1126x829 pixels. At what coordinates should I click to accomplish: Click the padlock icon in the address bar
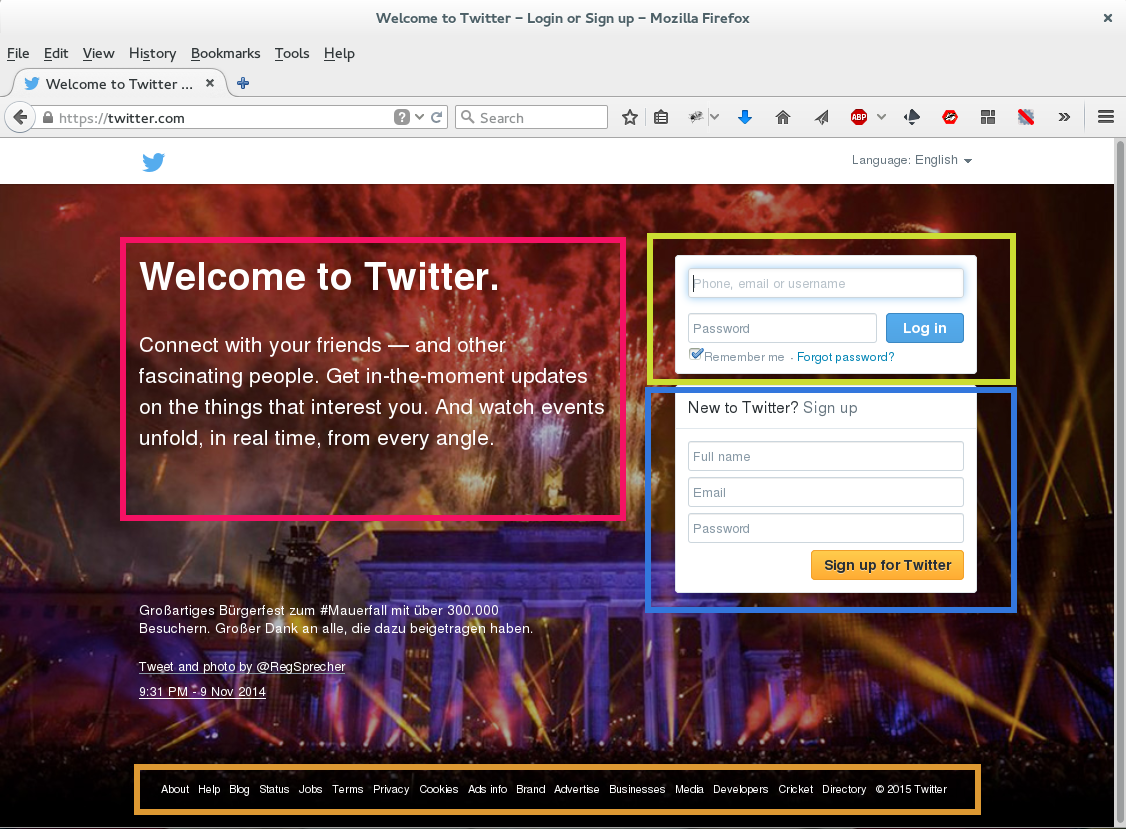[x=48, y=117]
